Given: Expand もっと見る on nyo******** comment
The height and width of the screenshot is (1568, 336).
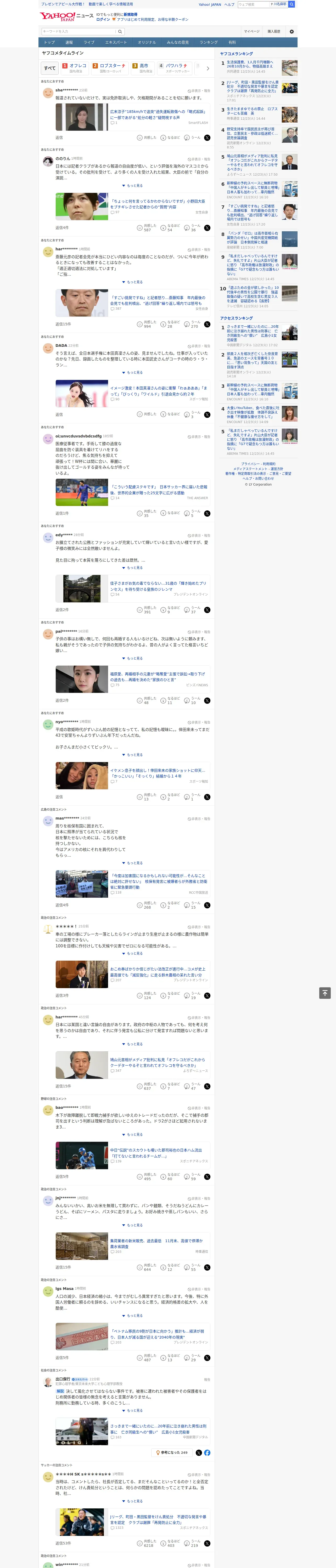Looking at the screenshot, I should 133,755.
